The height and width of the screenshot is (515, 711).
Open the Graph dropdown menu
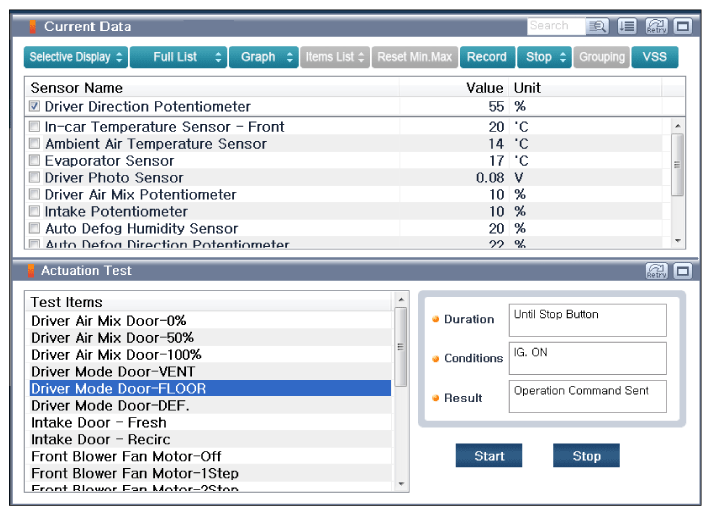click(263, 57)
